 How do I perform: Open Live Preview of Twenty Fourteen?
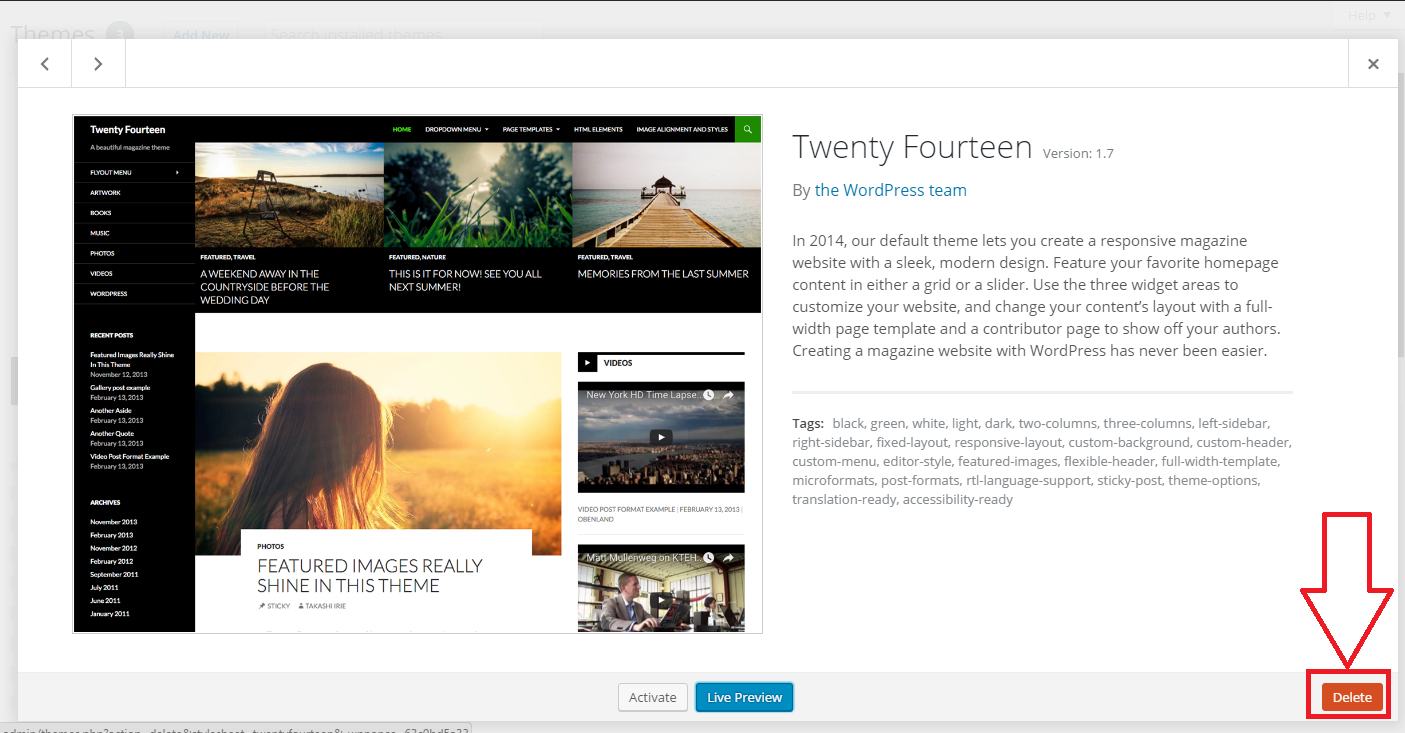[x=744, y=697]
